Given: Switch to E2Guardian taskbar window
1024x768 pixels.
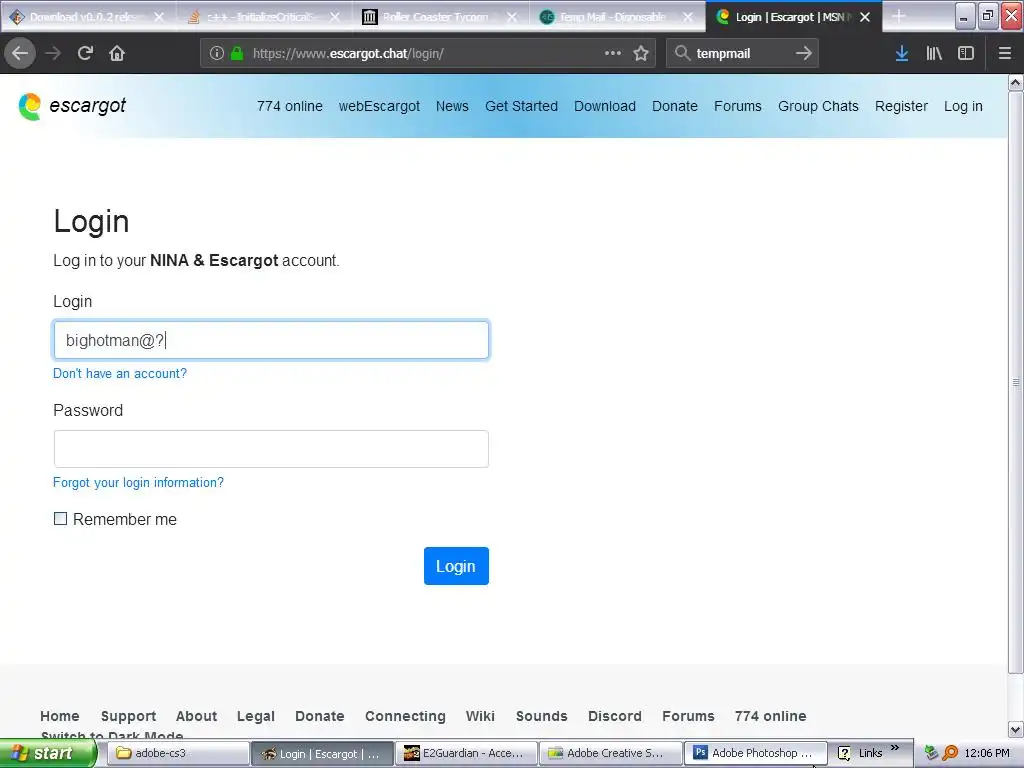Looking at the screenshot, I should (466, 753).
